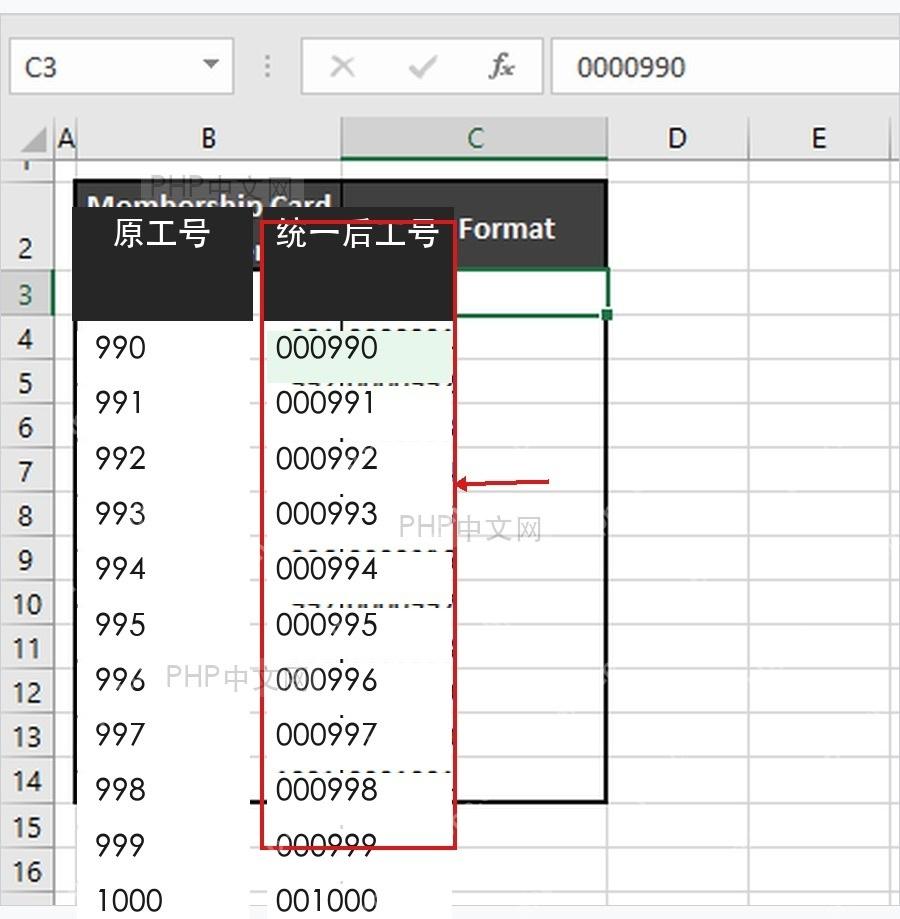Select row 5 header

(26, 382)
